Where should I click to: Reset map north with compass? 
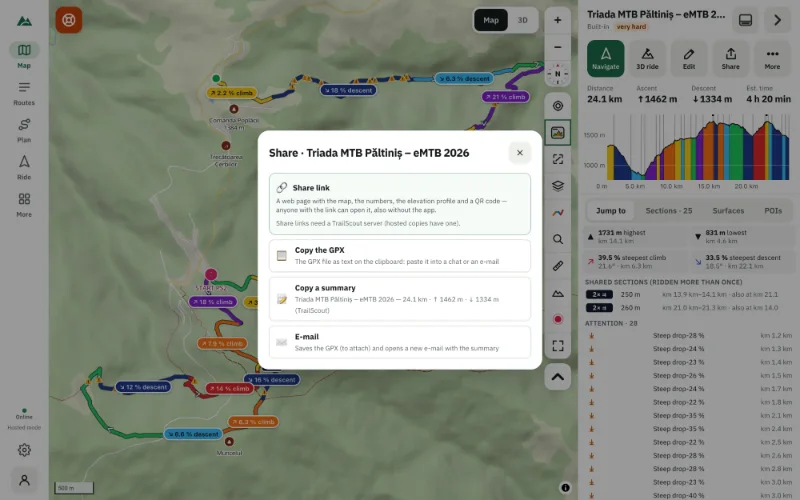558,73
